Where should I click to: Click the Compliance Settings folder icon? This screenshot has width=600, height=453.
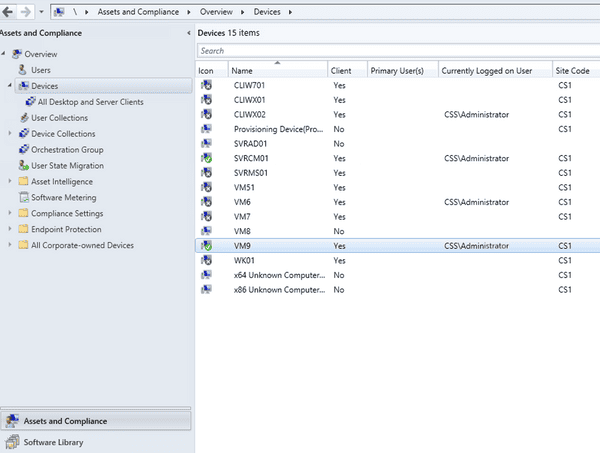[23, 213]
